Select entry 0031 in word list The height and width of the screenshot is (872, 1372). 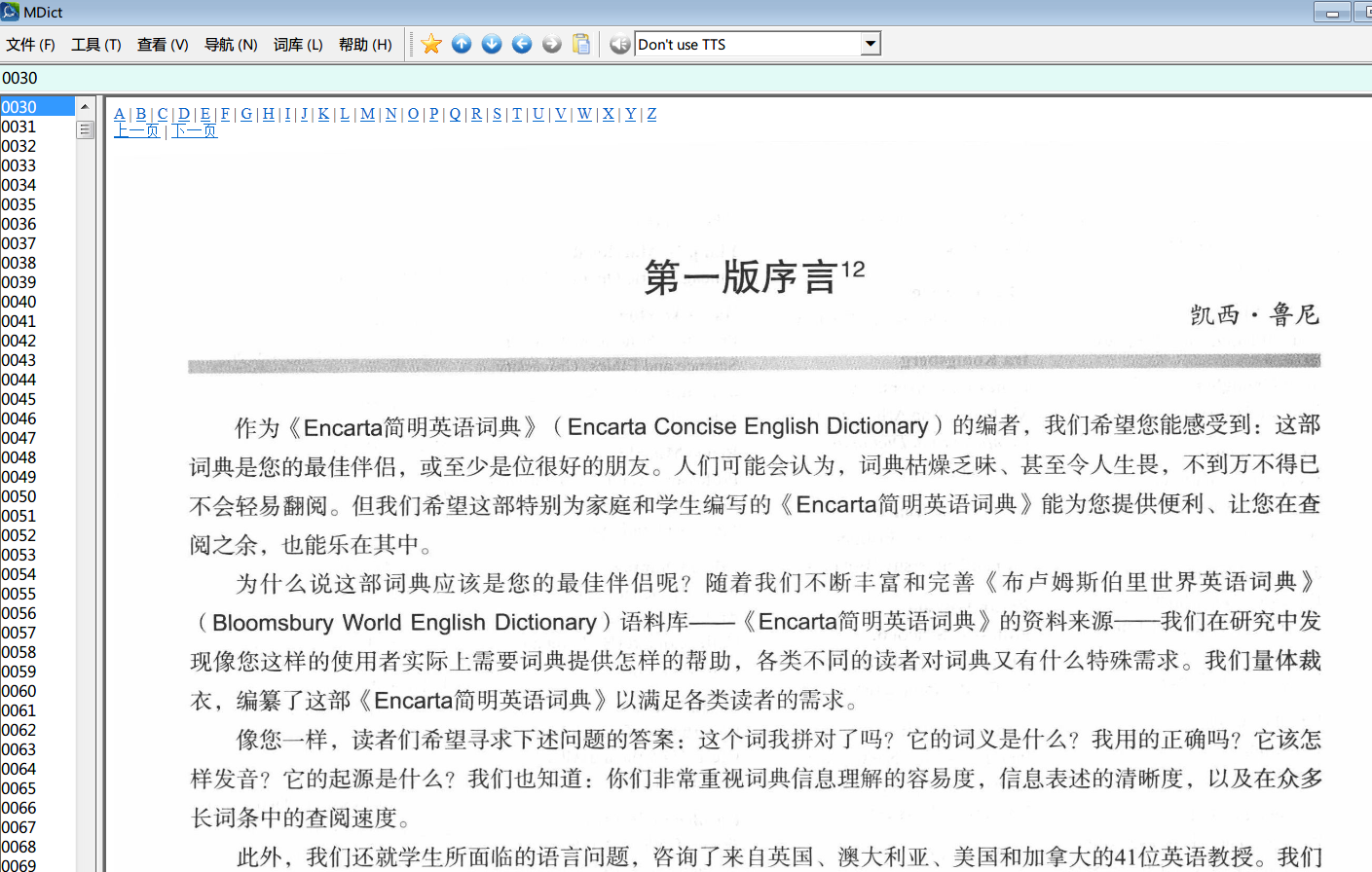point(37,127)
